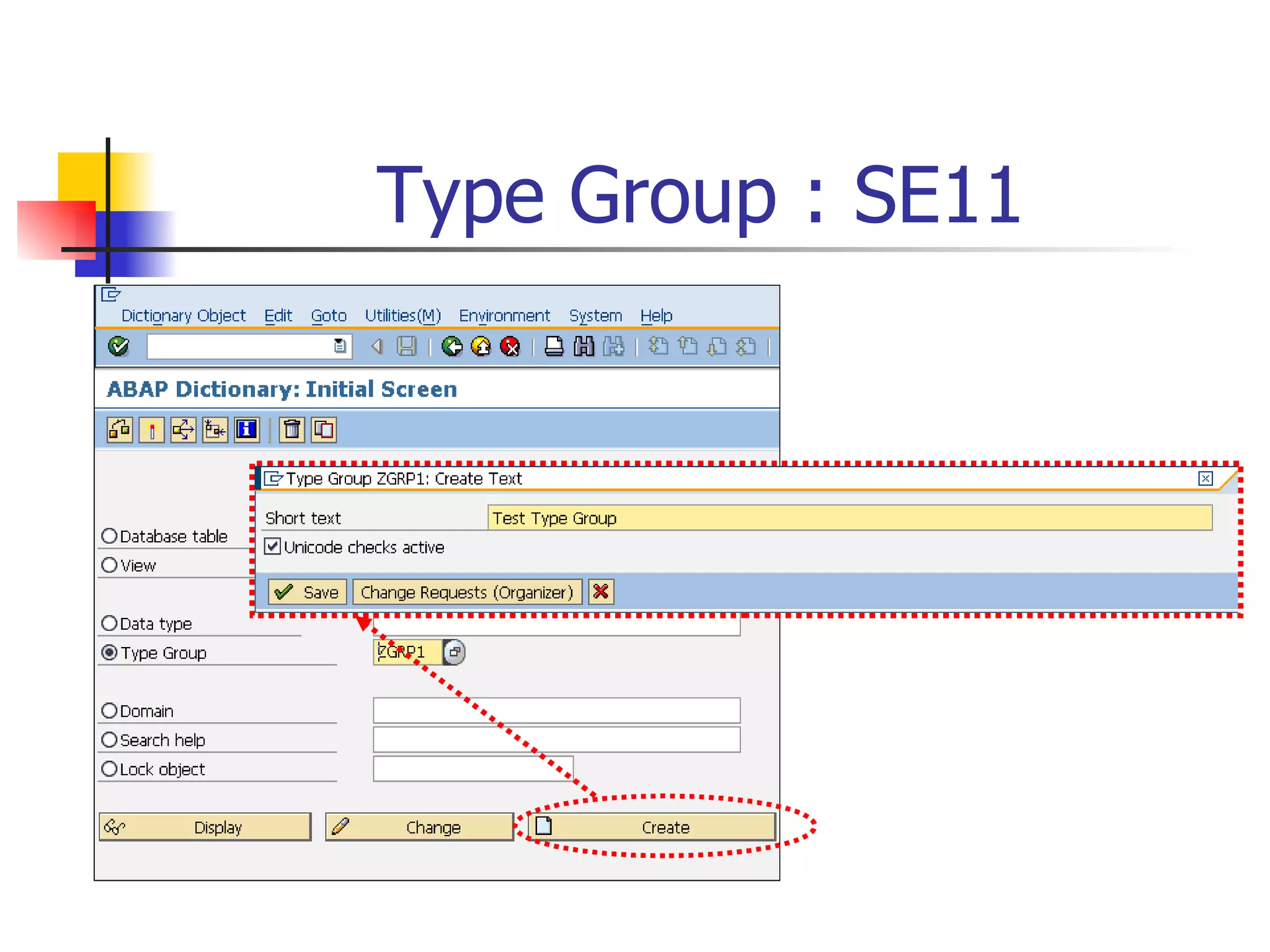Click the Last Page icon
1270x952 pixels.
746,346
